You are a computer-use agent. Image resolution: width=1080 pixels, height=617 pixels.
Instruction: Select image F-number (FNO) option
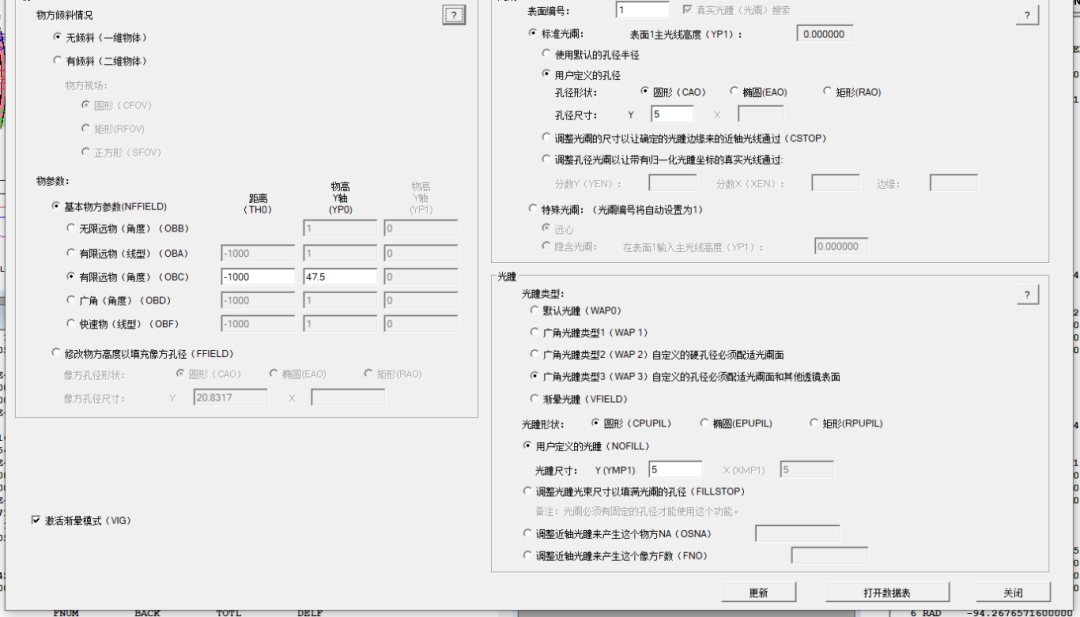tap(528, 555)
